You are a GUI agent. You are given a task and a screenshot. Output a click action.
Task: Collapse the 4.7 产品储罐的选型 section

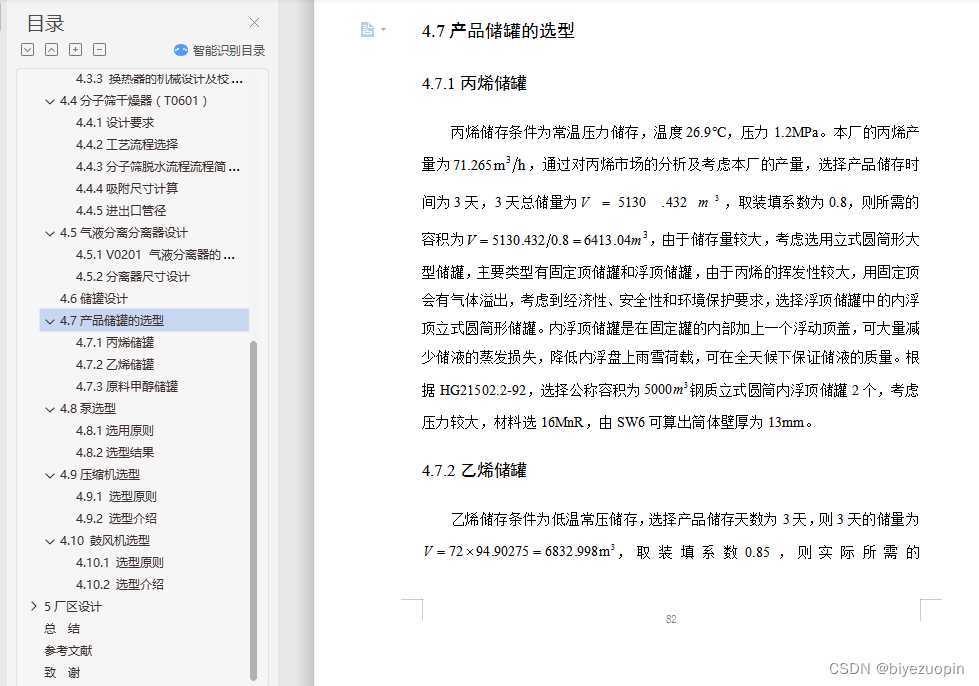[x=49, y=320]
